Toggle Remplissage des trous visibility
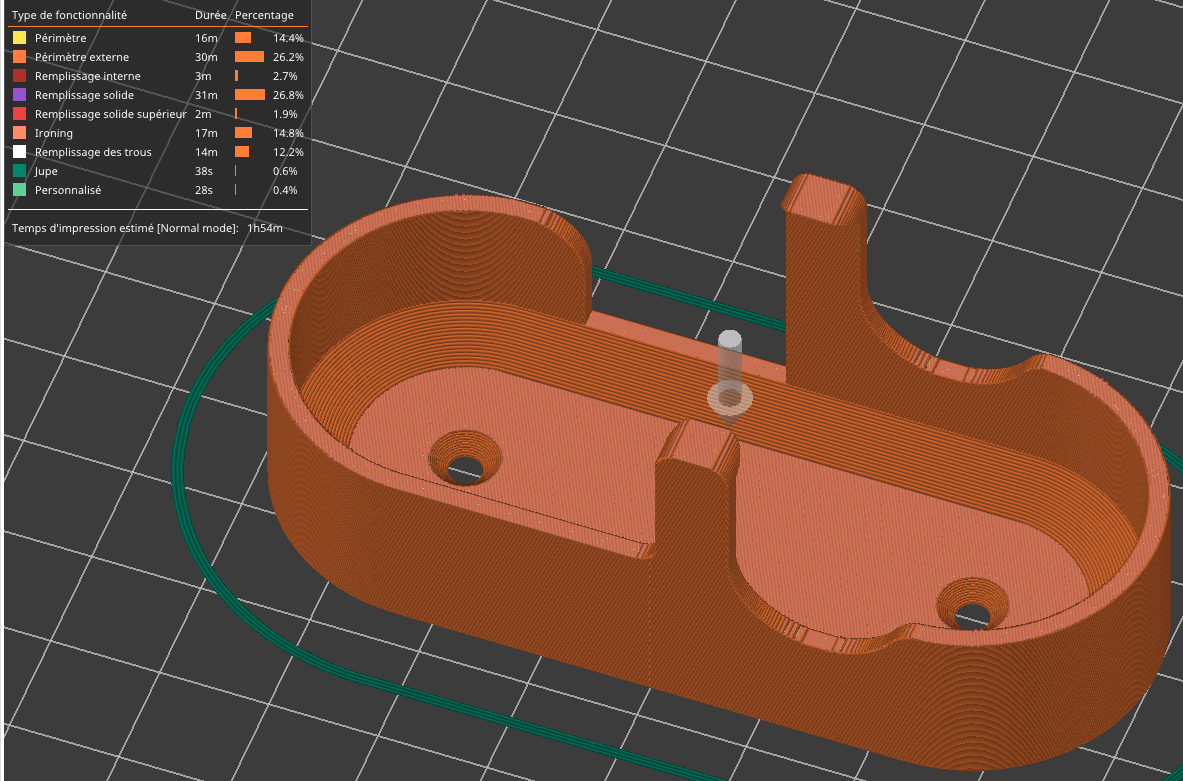1183x781 pixels. (x=158, y=152)
